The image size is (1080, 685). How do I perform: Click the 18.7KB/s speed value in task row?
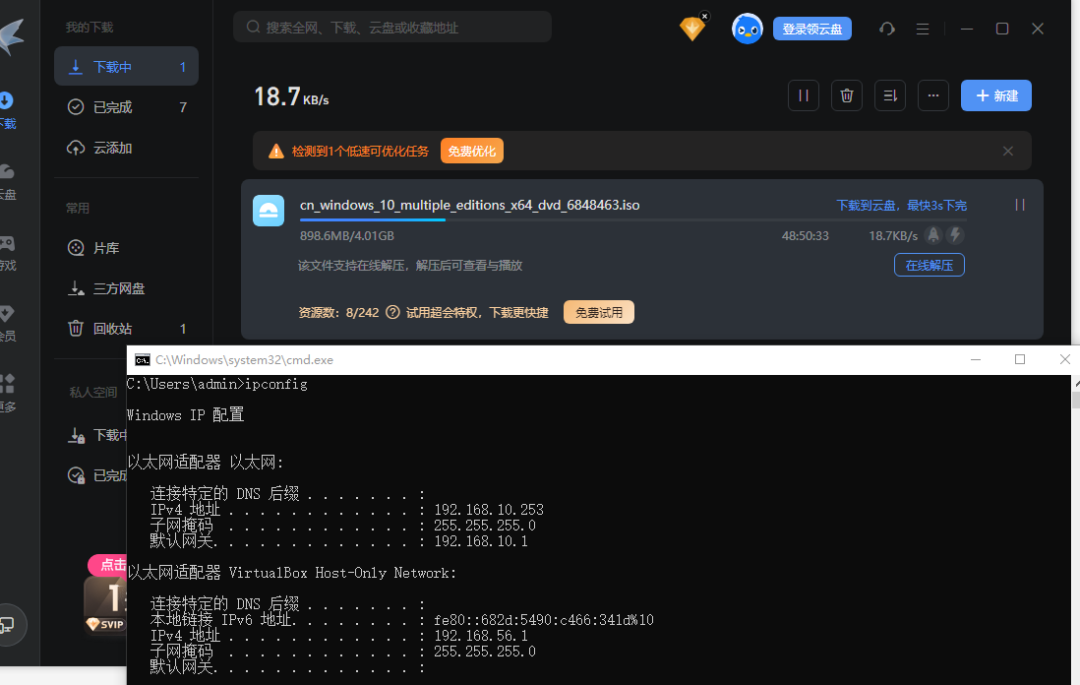pos(893,235)
